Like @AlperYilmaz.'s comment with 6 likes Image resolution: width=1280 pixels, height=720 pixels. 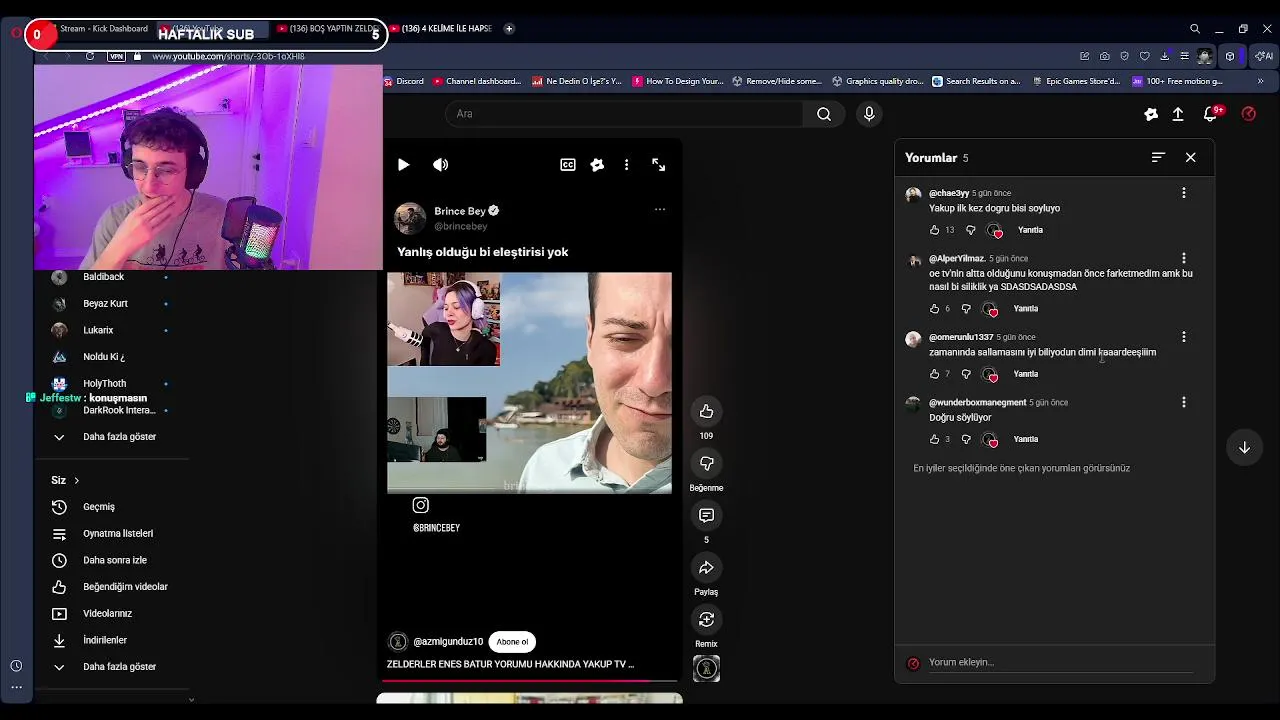coord(935,309)
